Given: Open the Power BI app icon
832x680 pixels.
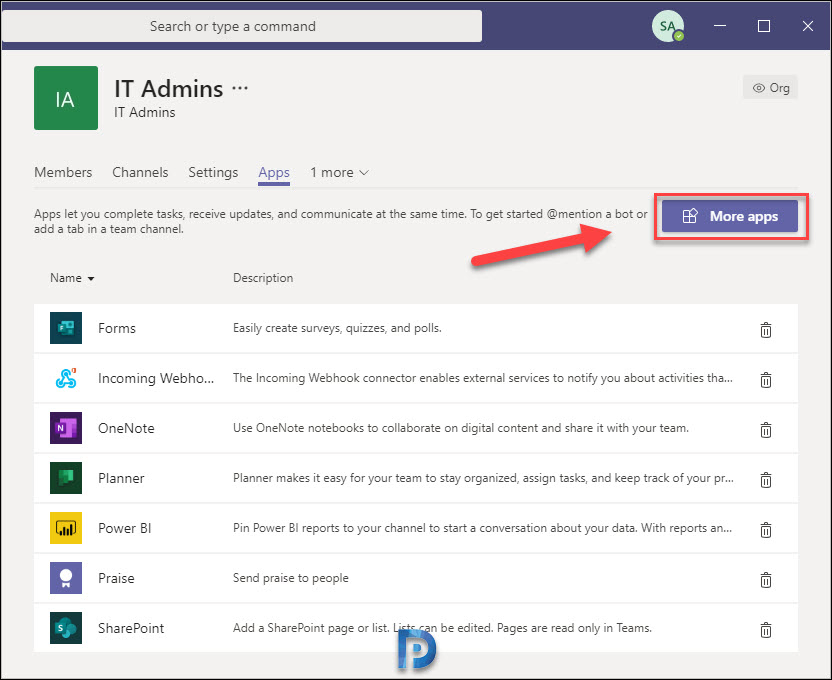Looking at the screenshot, I should coord(66,528).
